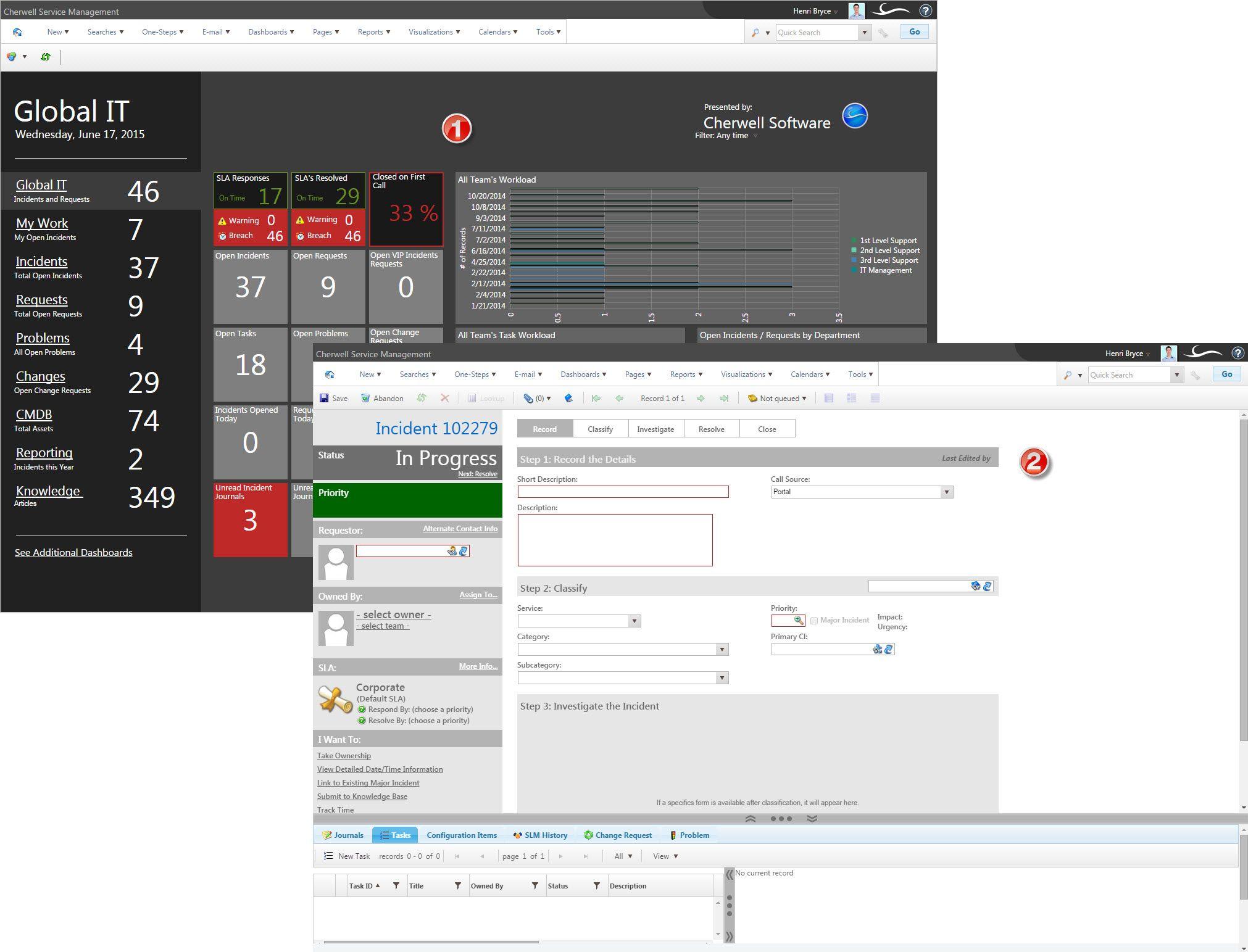The width and height of the screenshot is (1248, 952).
Task: Click the Primary CI selector icon
Action: (x=877, y=649)
